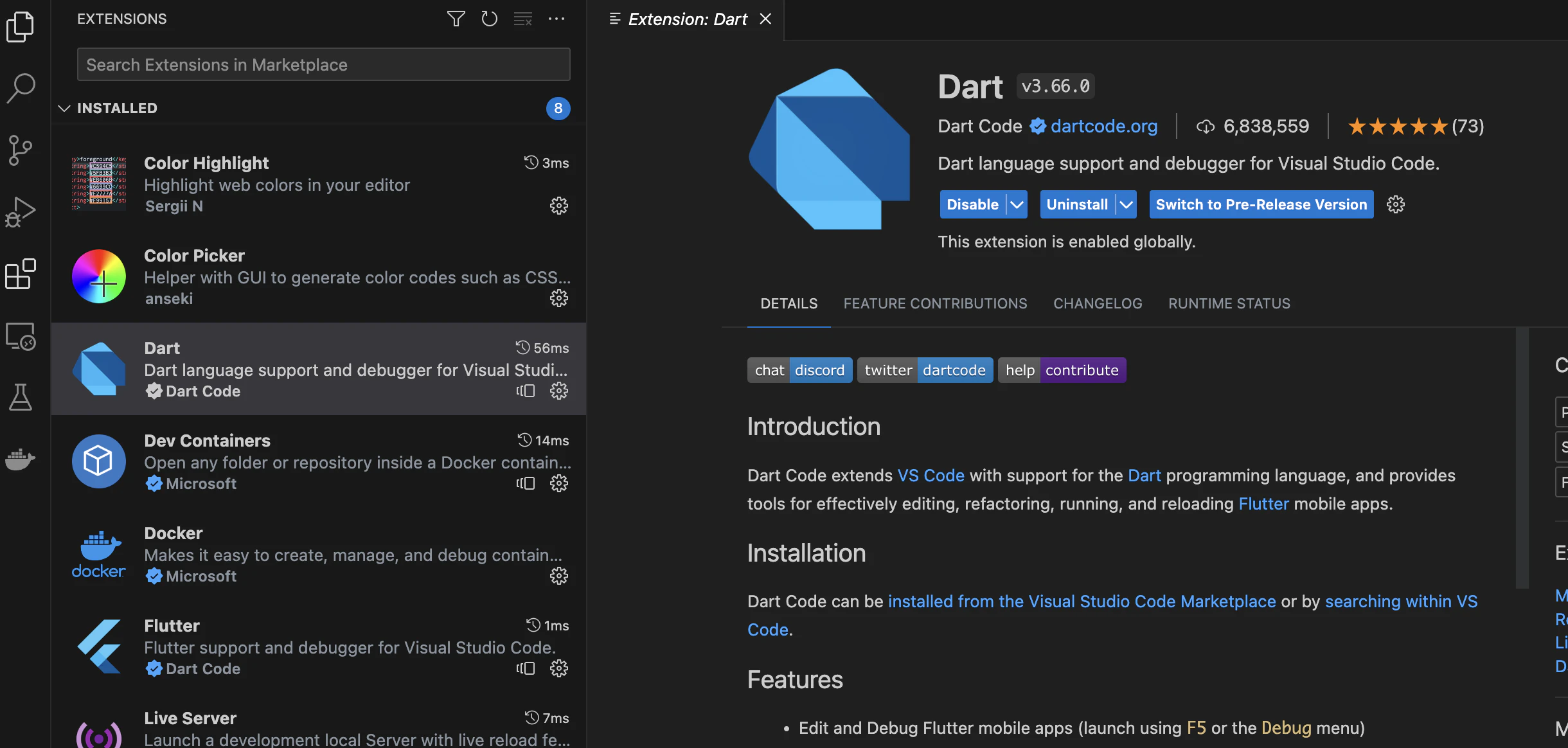Screen dimensions: 1568x748
Task: Click the Disable button
Action: [x=972, y=204]
